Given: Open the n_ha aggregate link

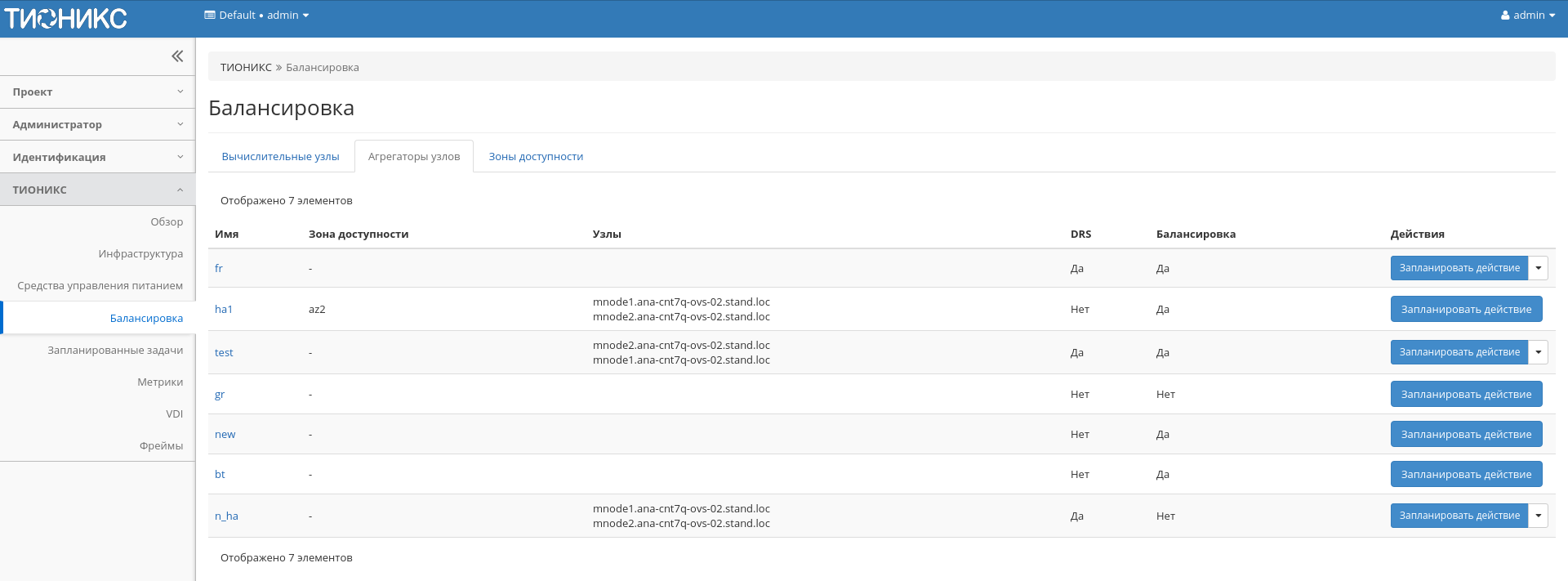Looking at the screenshot, I should point(226,516).
